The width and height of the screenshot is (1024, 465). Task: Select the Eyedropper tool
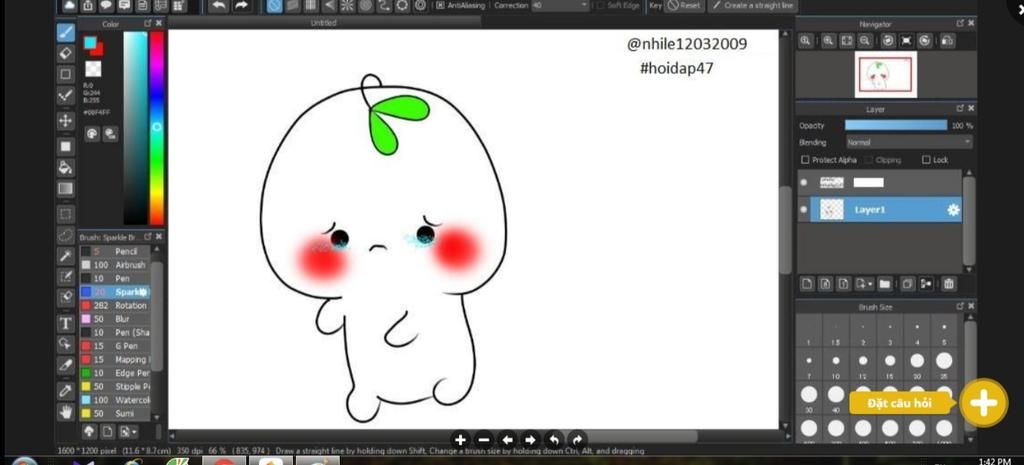point(65,391)
